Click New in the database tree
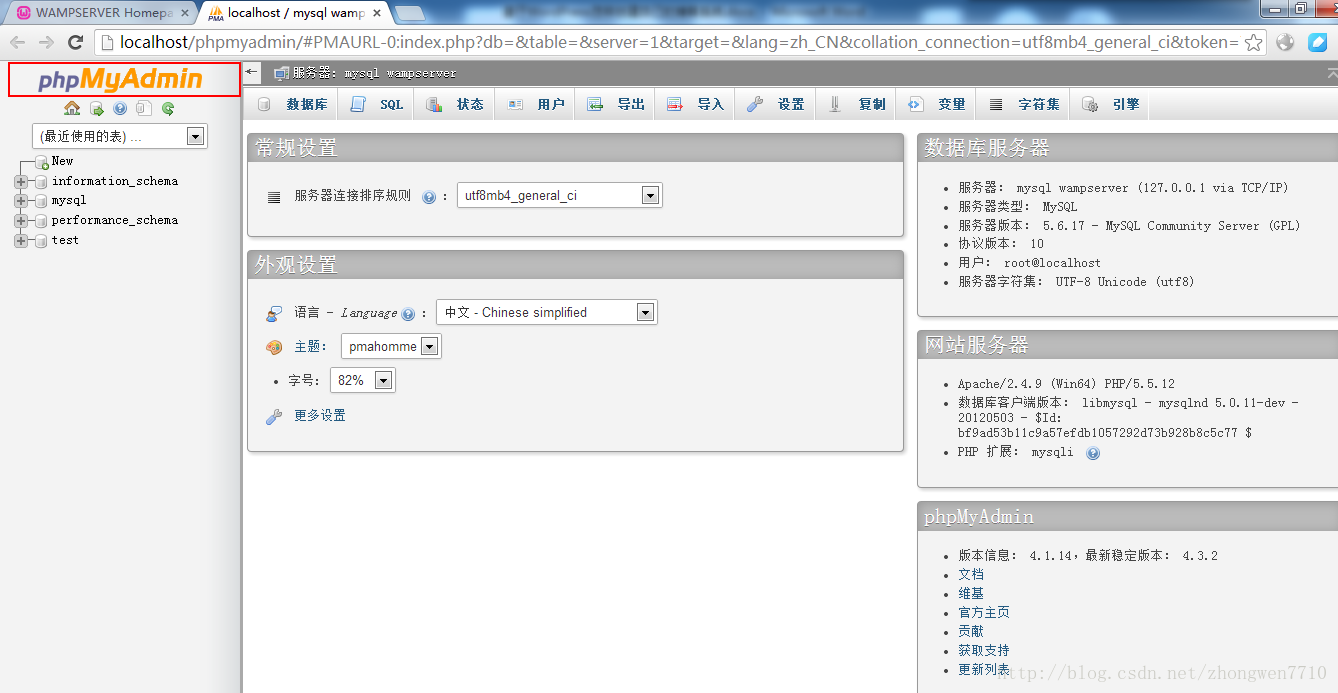Image resolution: width=1338 pixels, height=693 pixels. (x=62, y=161)
